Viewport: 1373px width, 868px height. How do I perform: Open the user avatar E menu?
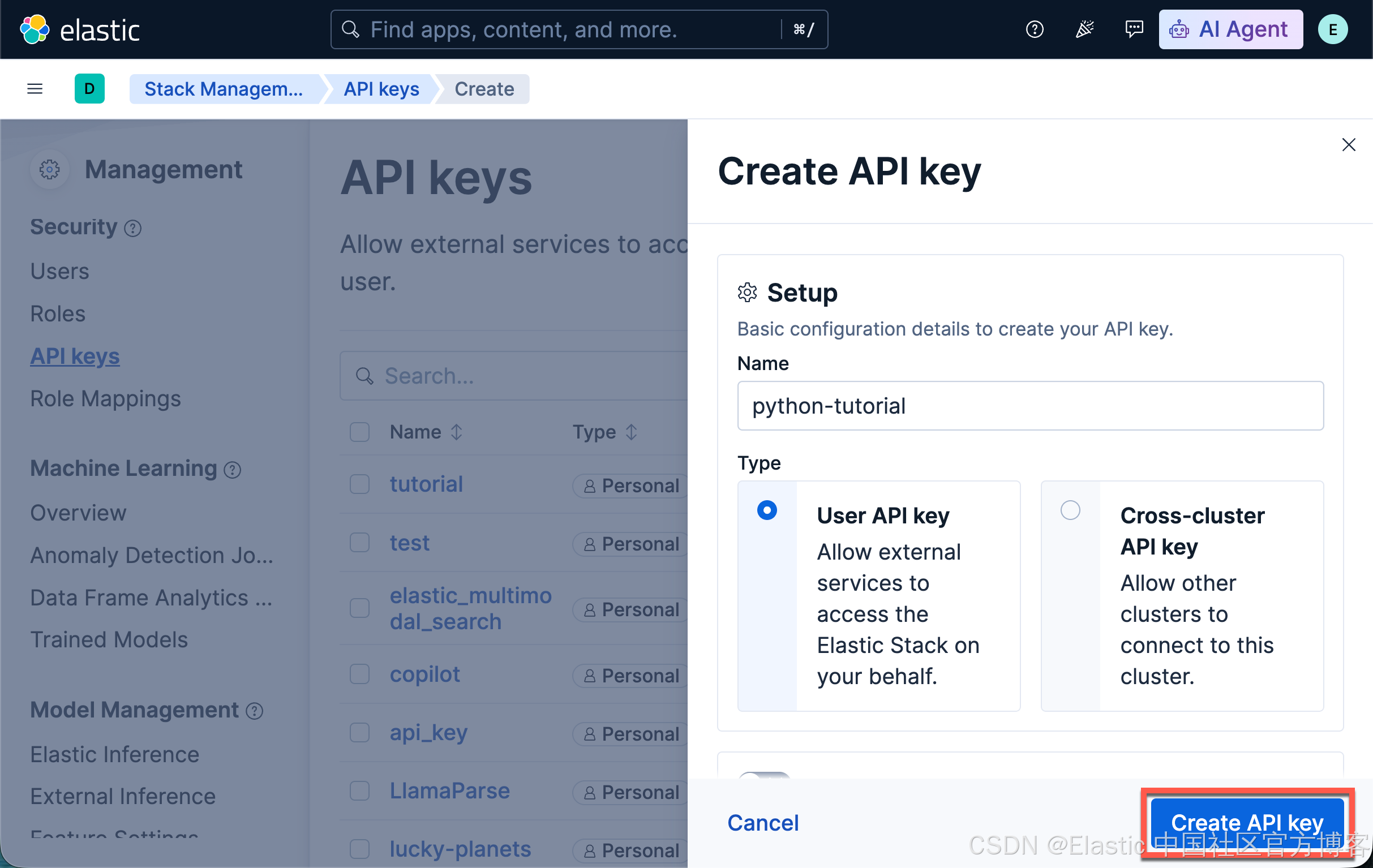[x=1332, y=29]
